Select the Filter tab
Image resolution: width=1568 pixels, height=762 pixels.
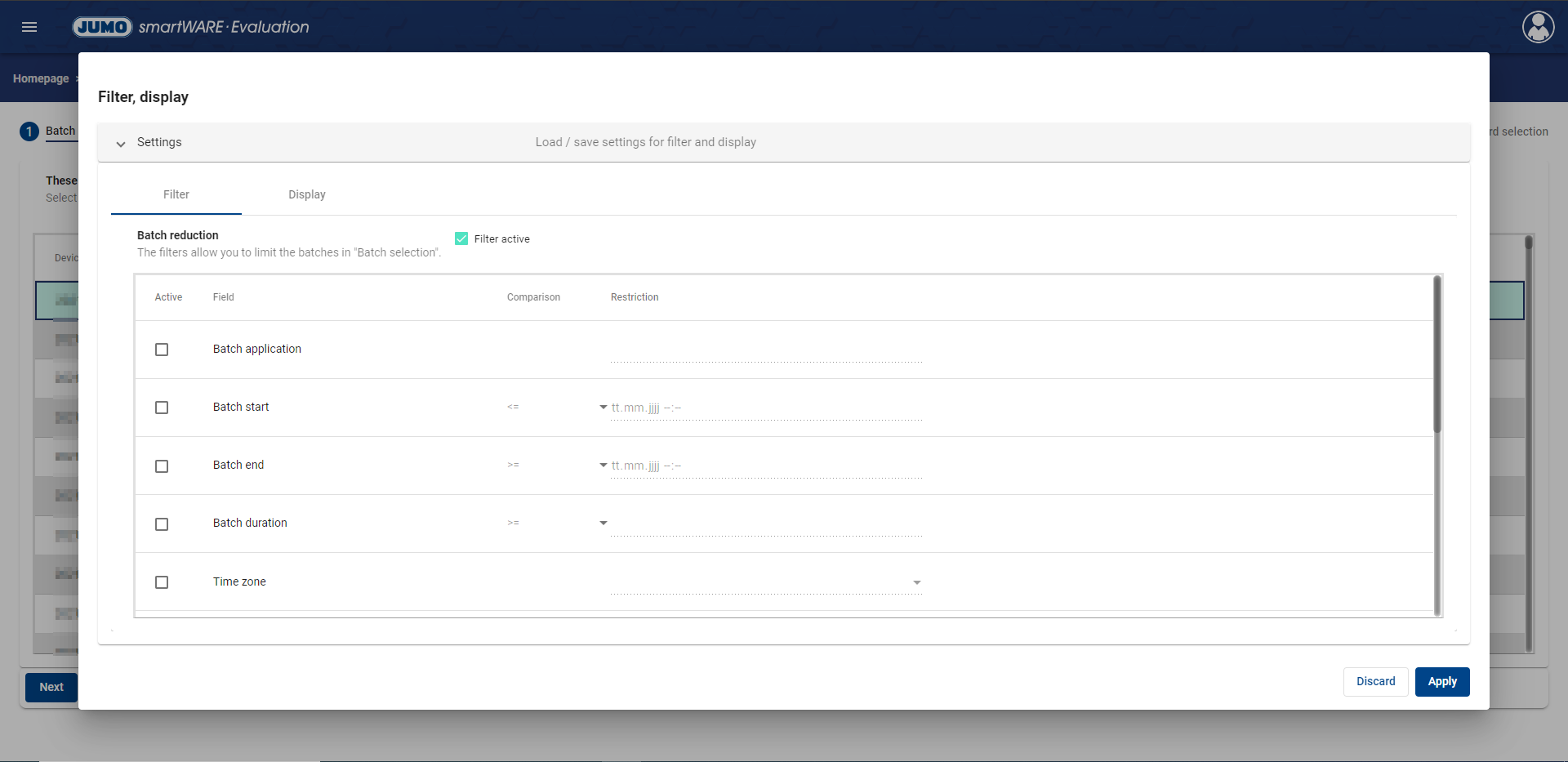tap(176, 194)
